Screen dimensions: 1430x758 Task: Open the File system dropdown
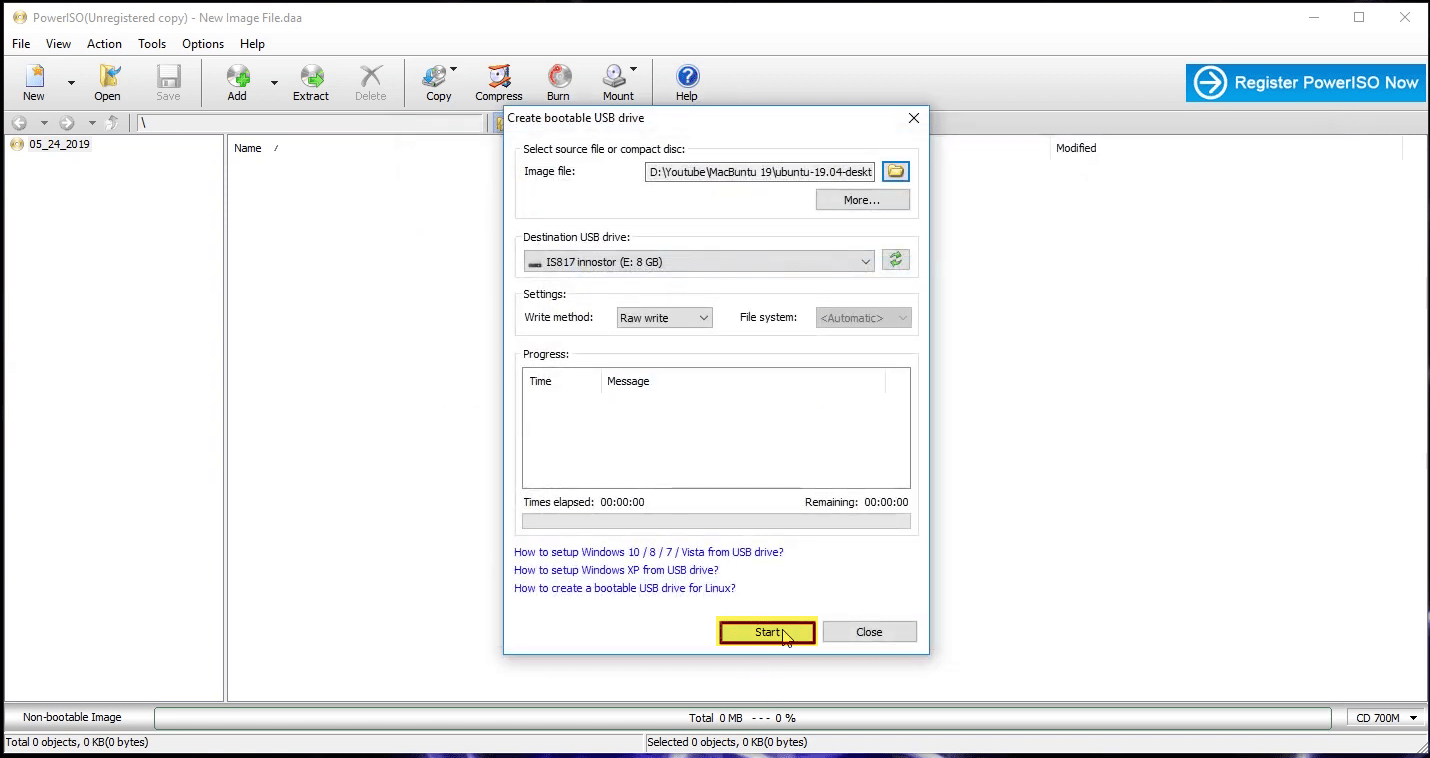point(864,318)
